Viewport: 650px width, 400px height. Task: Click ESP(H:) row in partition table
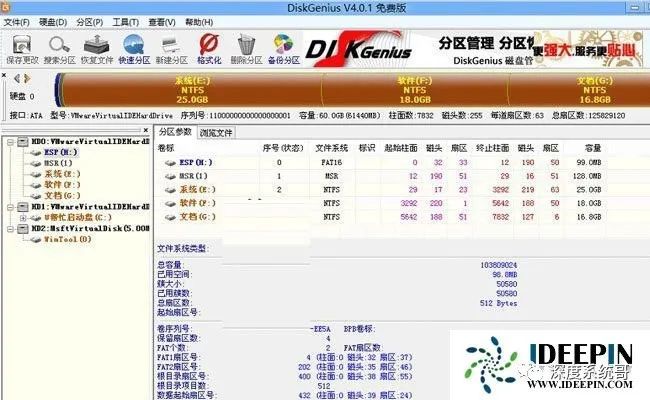[379, 162]
